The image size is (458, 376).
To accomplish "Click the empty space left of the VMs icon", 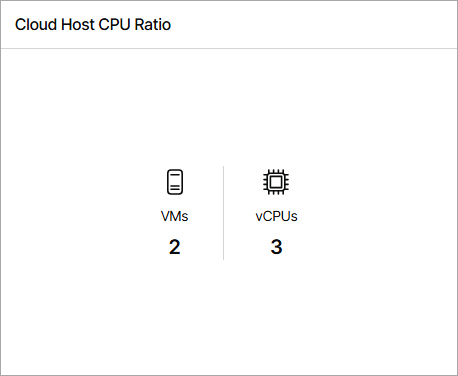I will (x=80, y=213).
